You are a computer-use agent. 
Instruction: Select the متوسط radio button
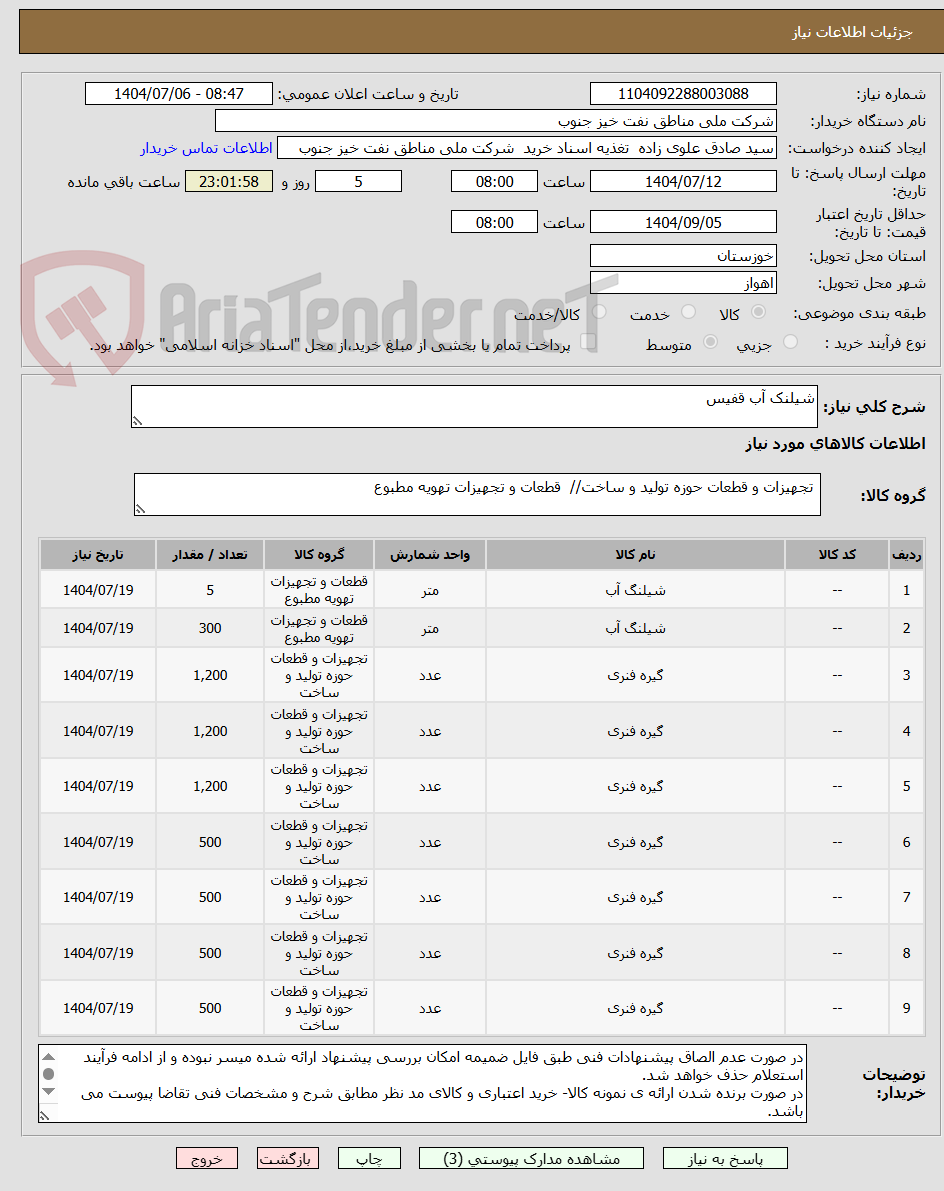(711, 342)
